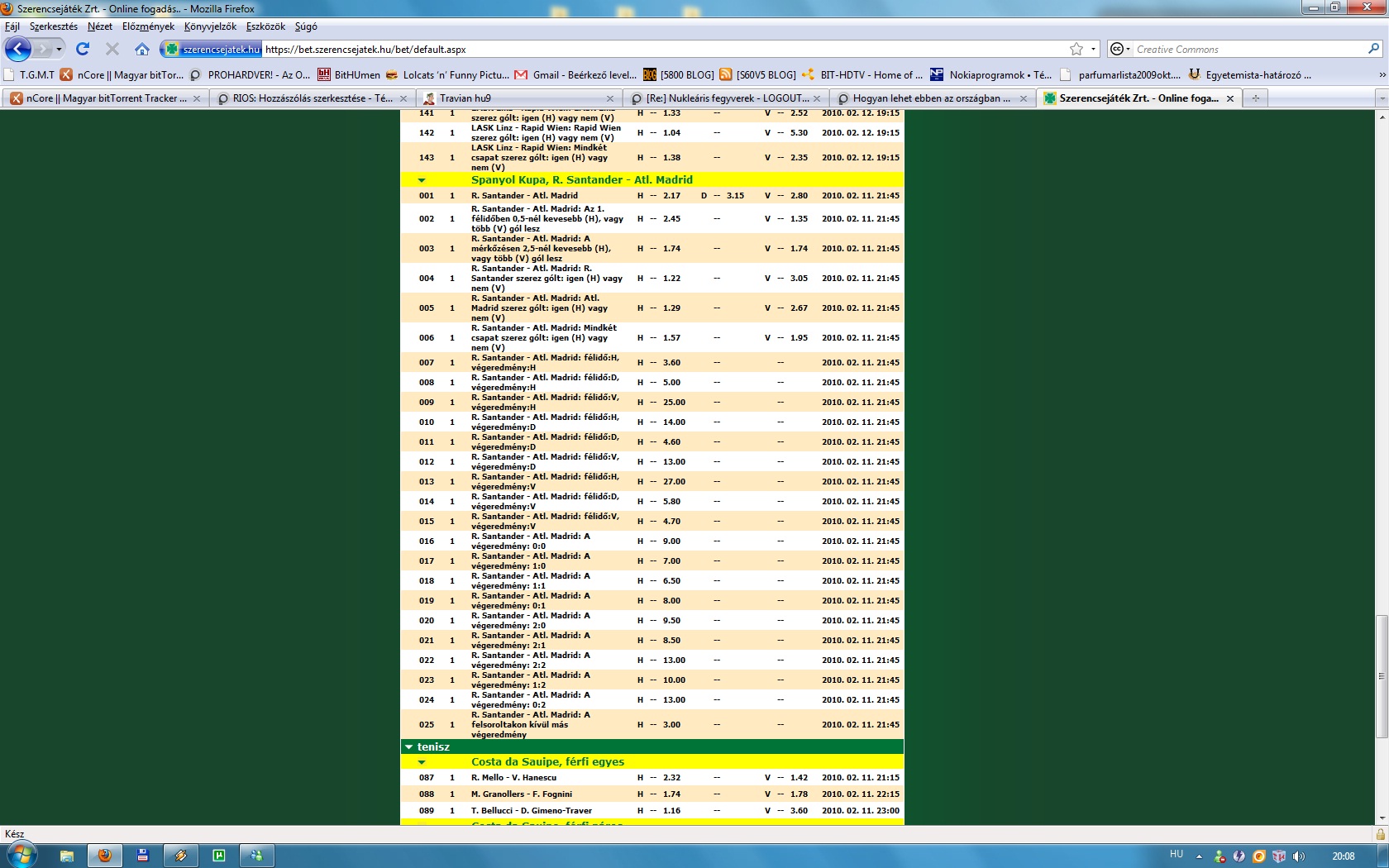
Task: Collapse the Spanyol Kupa R. Santander section arrow
Action: (x=422, y=180)
